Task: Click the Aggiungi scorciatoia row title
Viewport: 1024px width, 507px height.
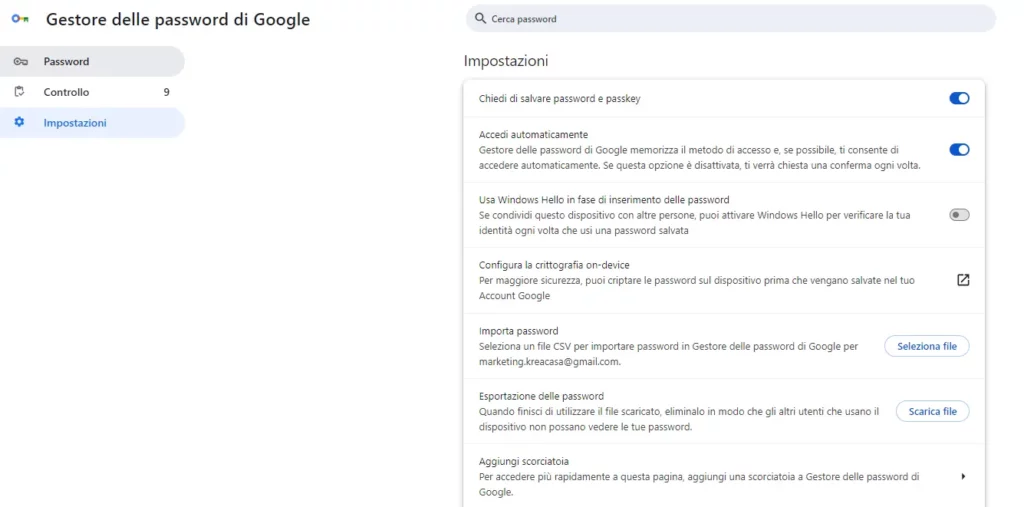Action: (x=524, y=461)
